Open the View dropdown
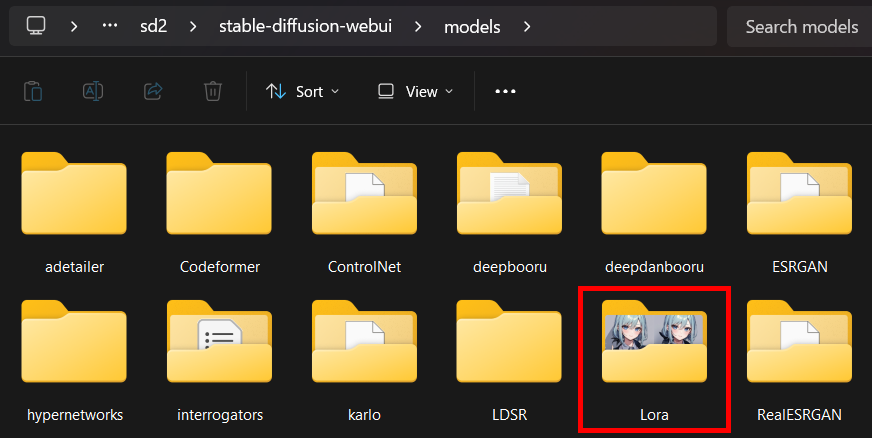 (415, 91)
